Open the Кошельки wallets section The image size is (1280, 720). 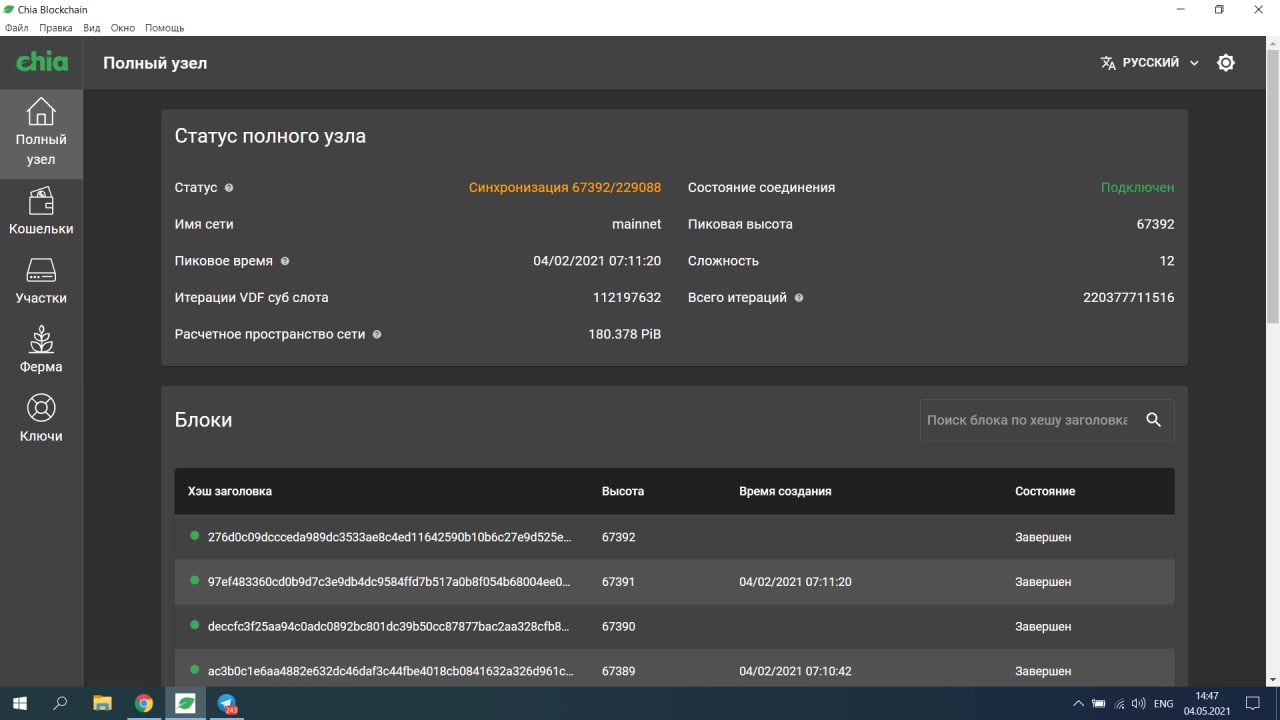(41, 211)
